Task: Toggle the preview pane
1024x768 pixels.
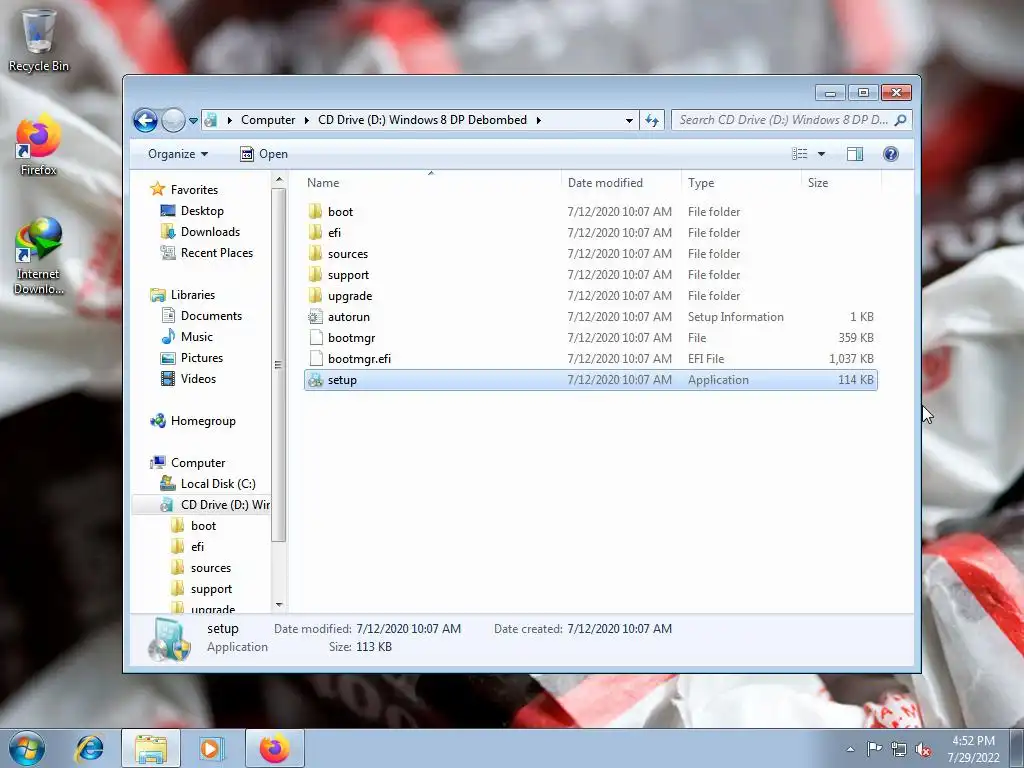Action: (x=855, y=154)
